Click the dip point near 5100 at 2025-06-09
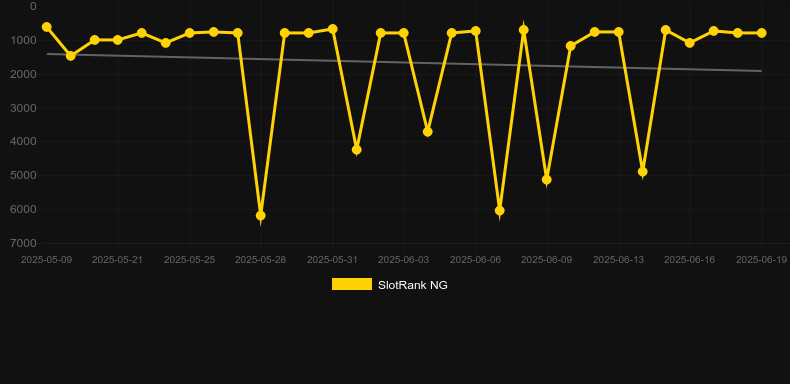The width and height of the screenshot is (790, 384). coord(547,179)
